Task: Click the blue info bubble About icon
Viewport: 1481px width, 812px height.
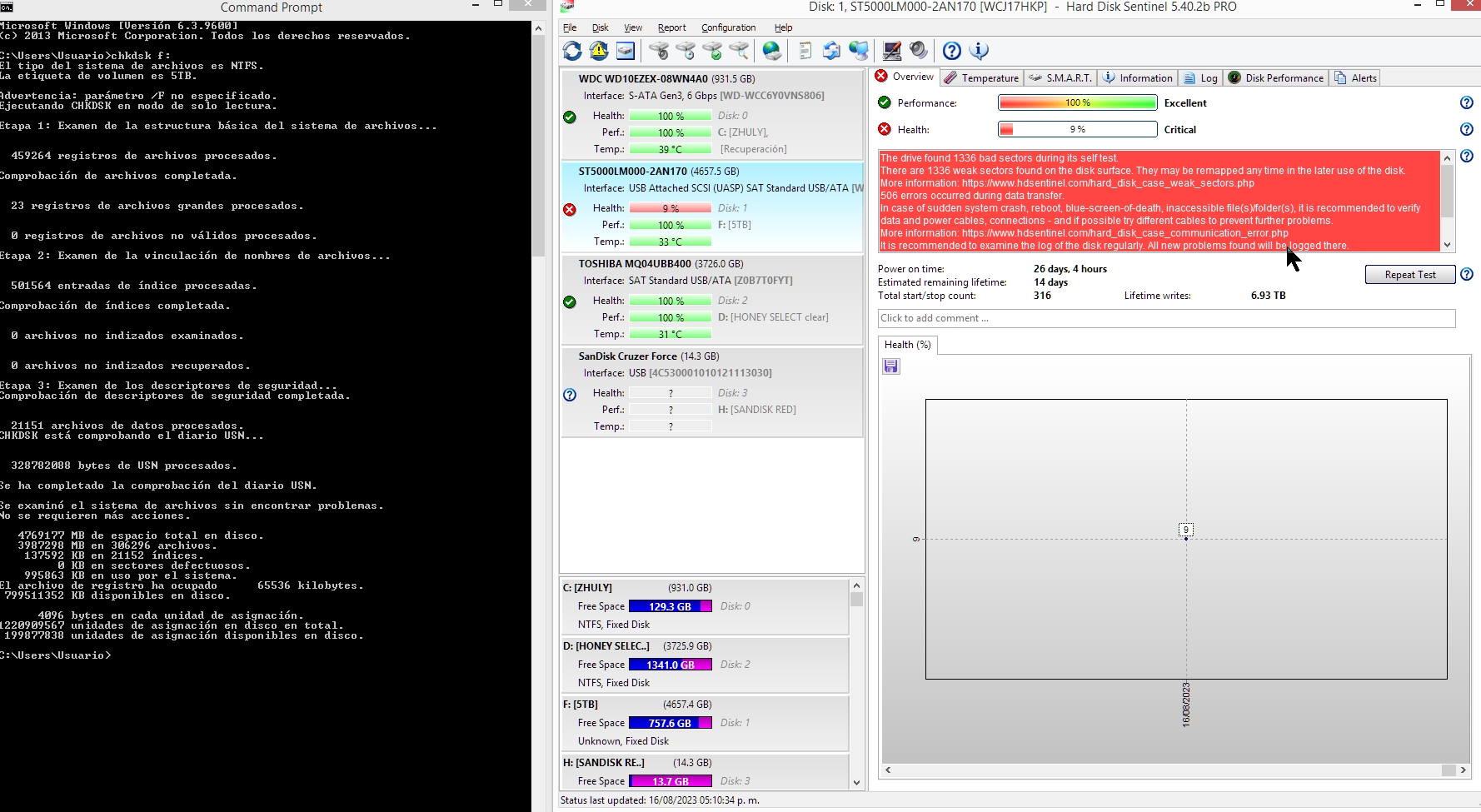Action: [x=980, y=51]
